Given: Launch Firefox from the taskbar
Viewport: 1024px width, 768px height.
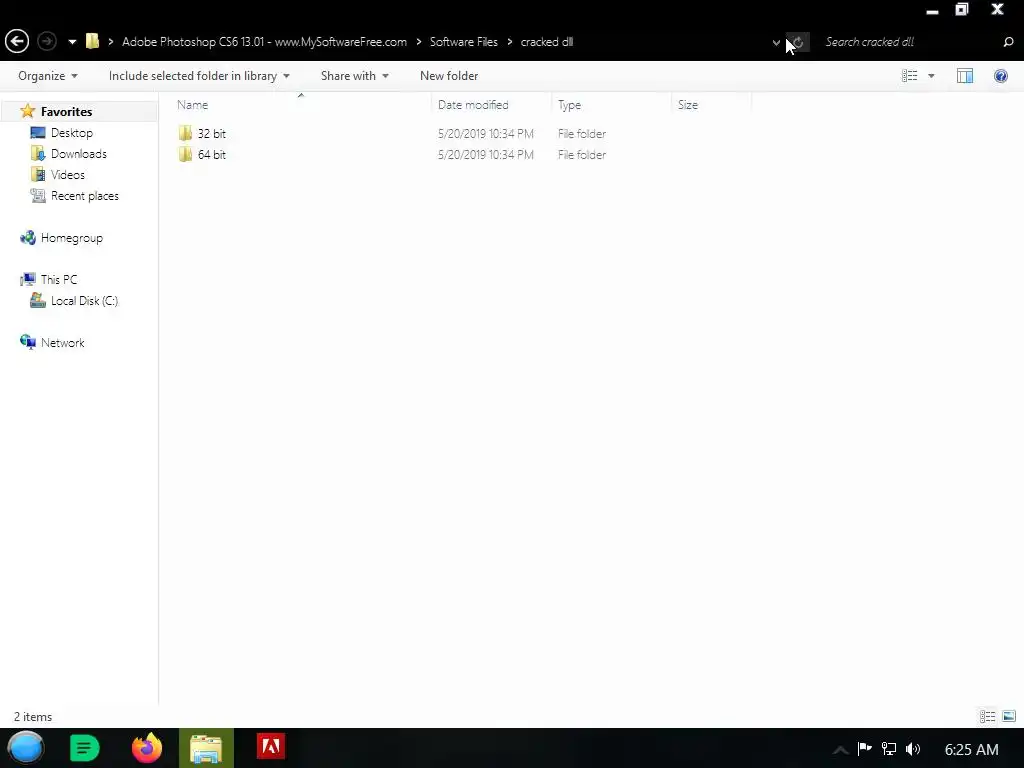Looking at the screenshot, I should click(x=147, y=748).
